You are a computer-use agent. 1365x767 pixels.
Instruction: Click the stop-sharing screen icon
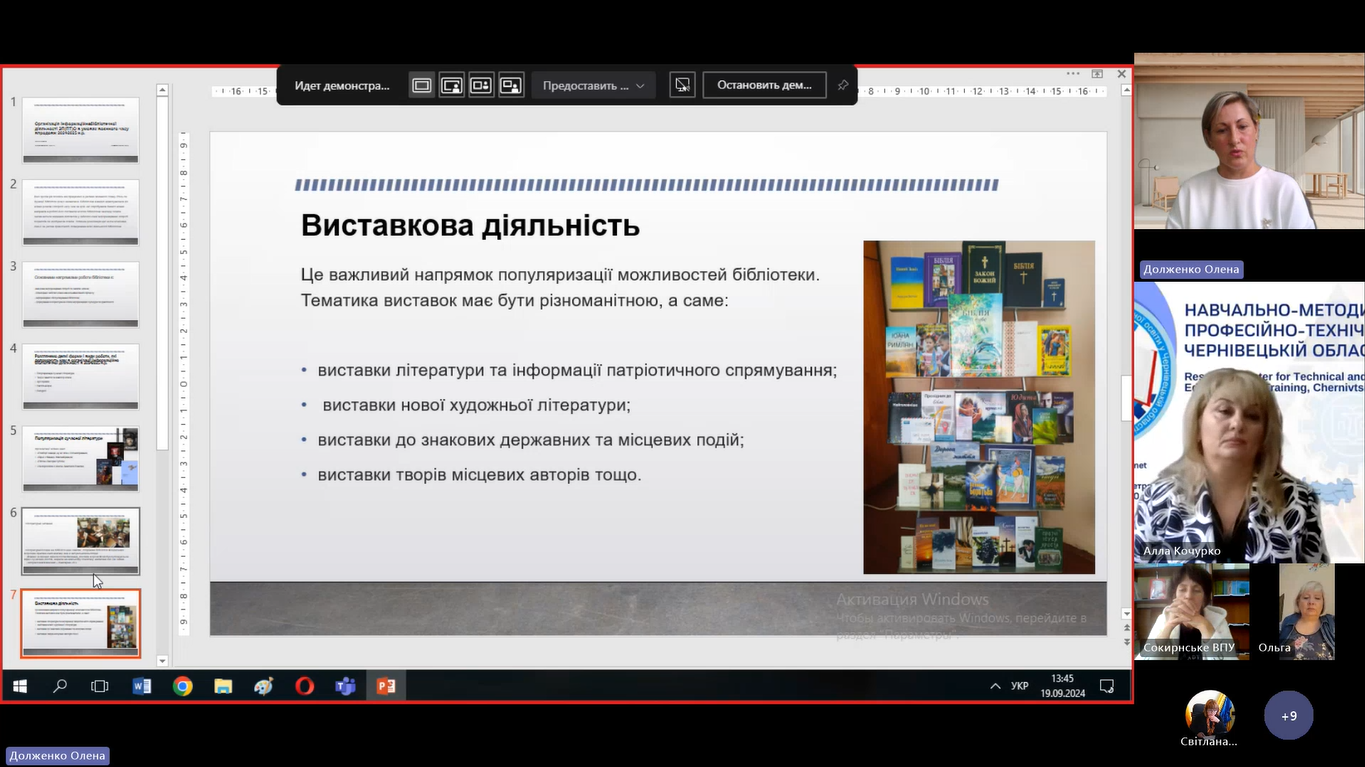click(682, 86)
